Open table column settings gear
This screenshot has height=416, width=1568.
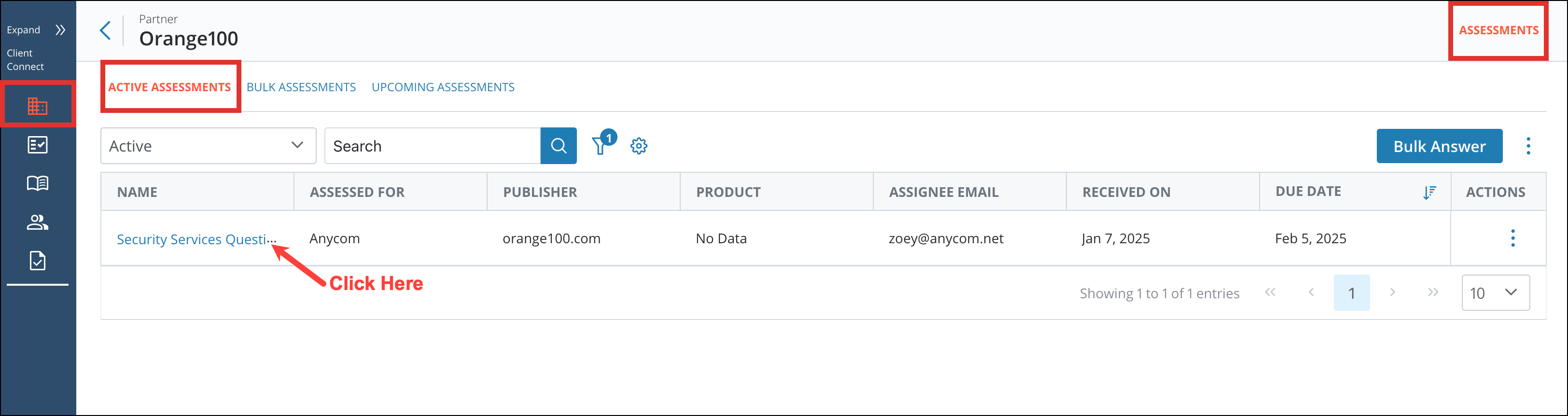click(x=639, y=146)
